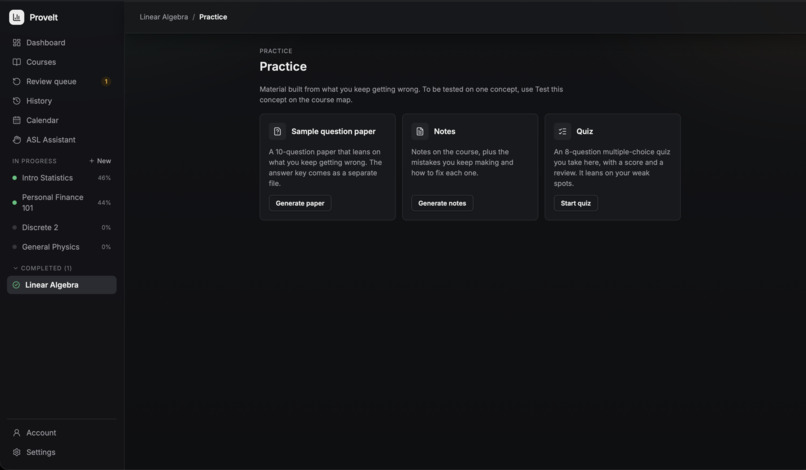Click the Generate notes button
Image resolution: width=806 pixels, height=470 pixels.
point(442,204)
